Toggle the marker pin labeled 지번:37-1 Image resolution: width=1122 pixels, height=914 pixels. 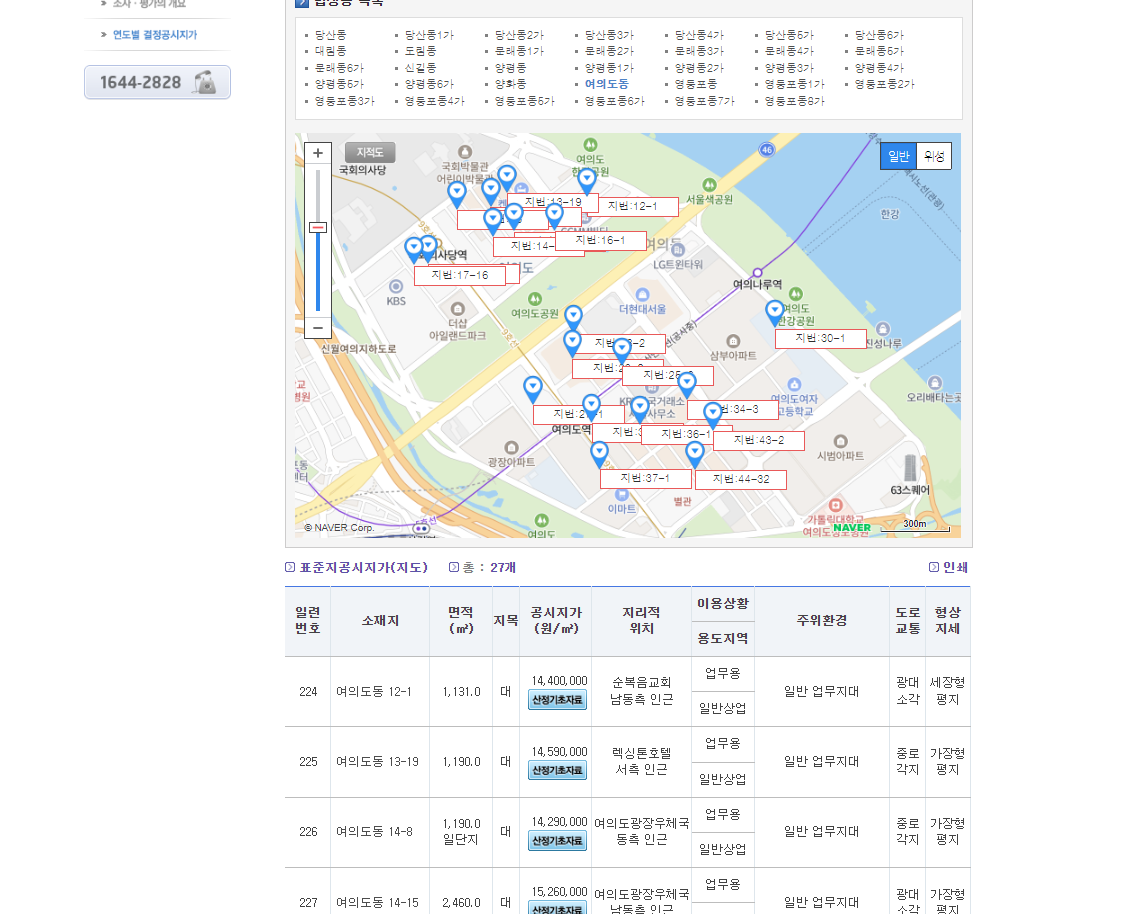point(599,452)
